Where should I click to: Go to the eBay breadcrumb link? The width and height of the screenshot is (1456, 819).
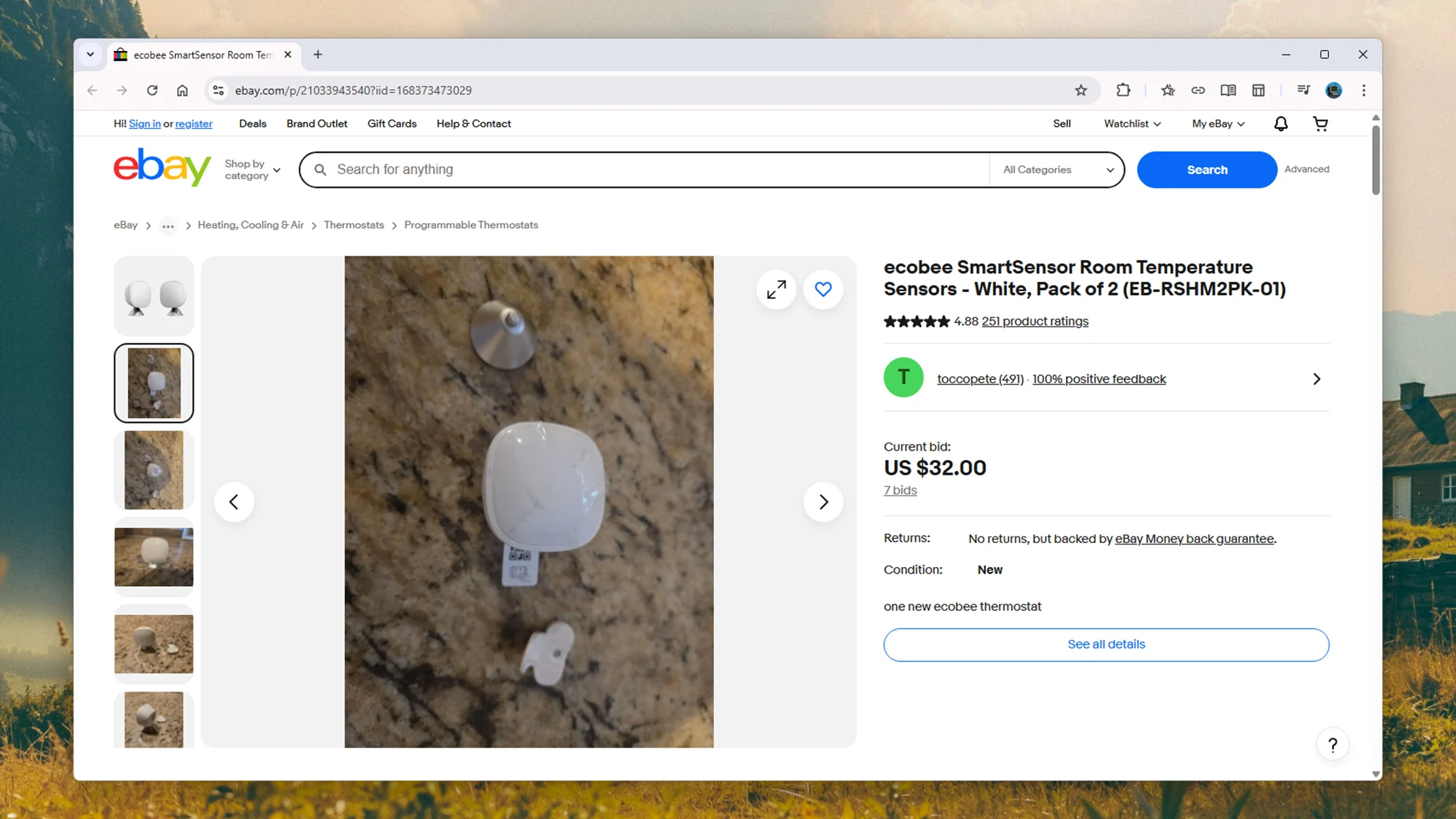click(x=125, y=225)
